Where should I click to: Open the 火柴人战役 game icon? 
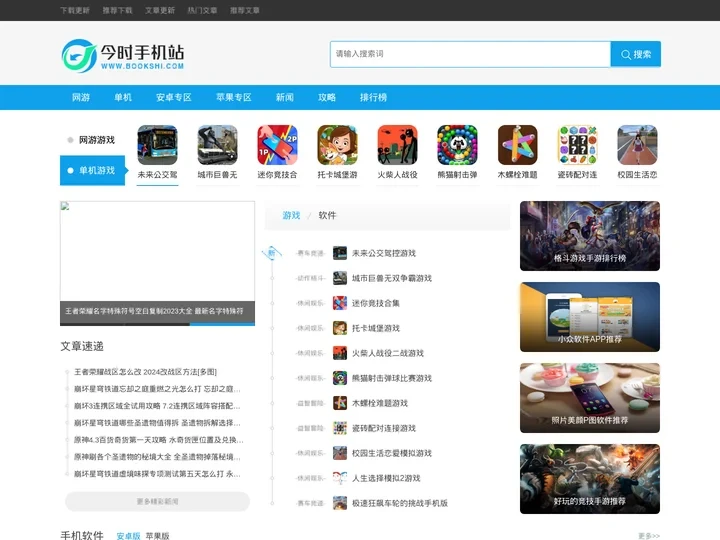click(x=398, y=145)
